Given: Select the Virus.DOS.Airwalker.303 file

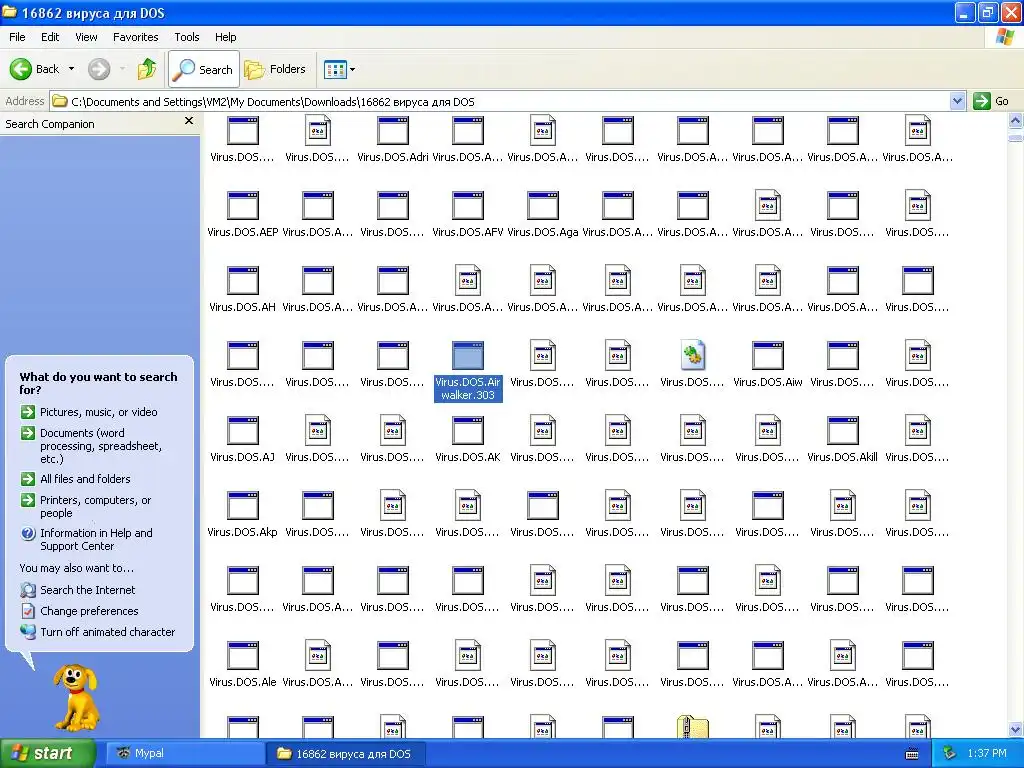Looking at the screenshot, I should [468, 370].
